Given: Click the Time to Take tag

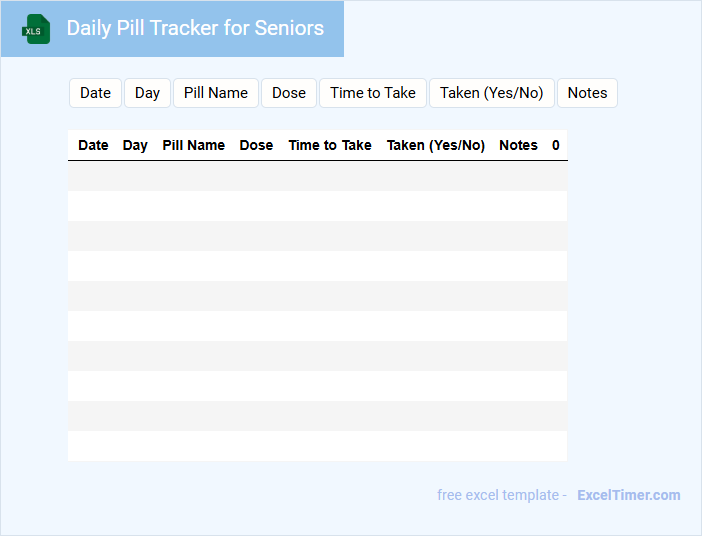Looking at the screenshot, I should (373, 93).
